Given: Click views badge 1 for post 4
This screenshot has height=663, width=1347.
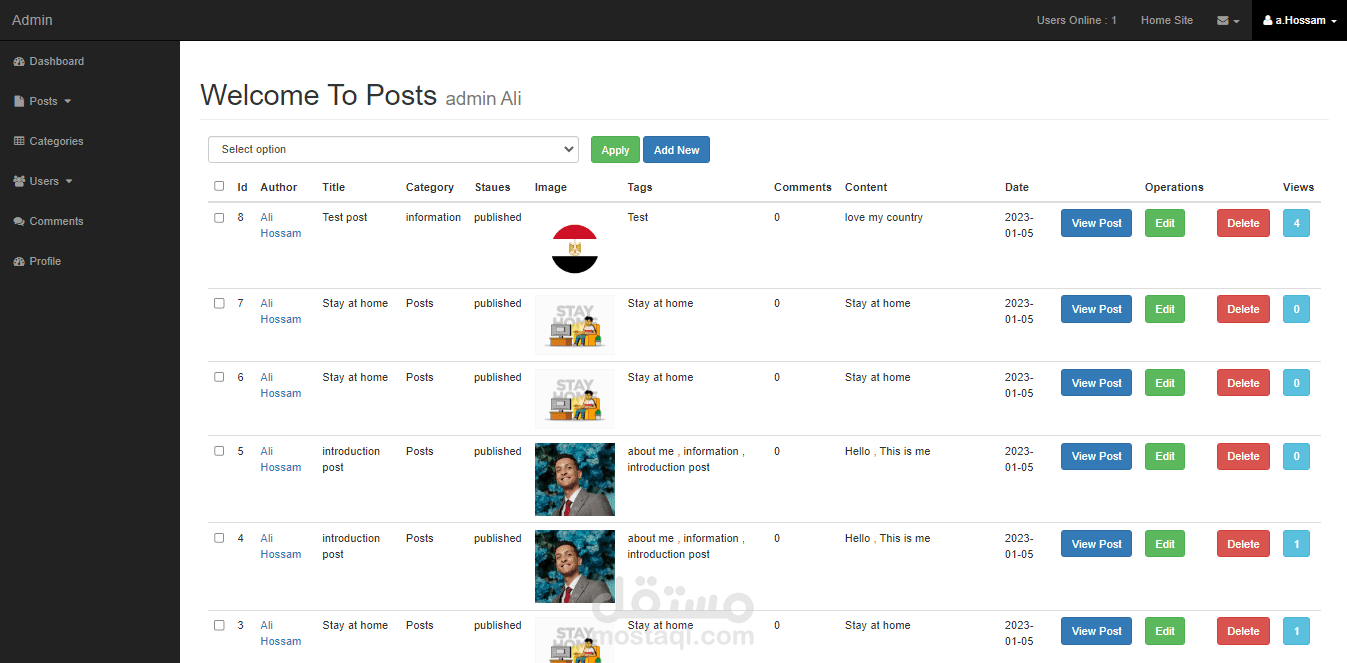Looking at the screenshot, I should coord(1296,544).
